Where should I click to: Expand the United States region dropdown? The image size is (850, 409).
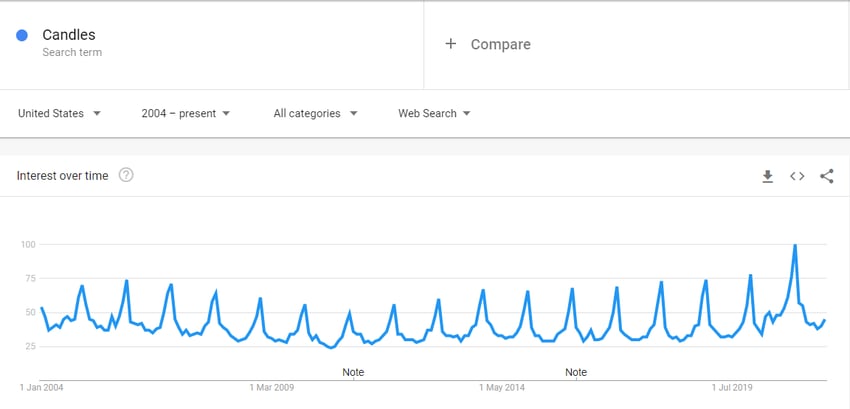click(x=60, y=113)
